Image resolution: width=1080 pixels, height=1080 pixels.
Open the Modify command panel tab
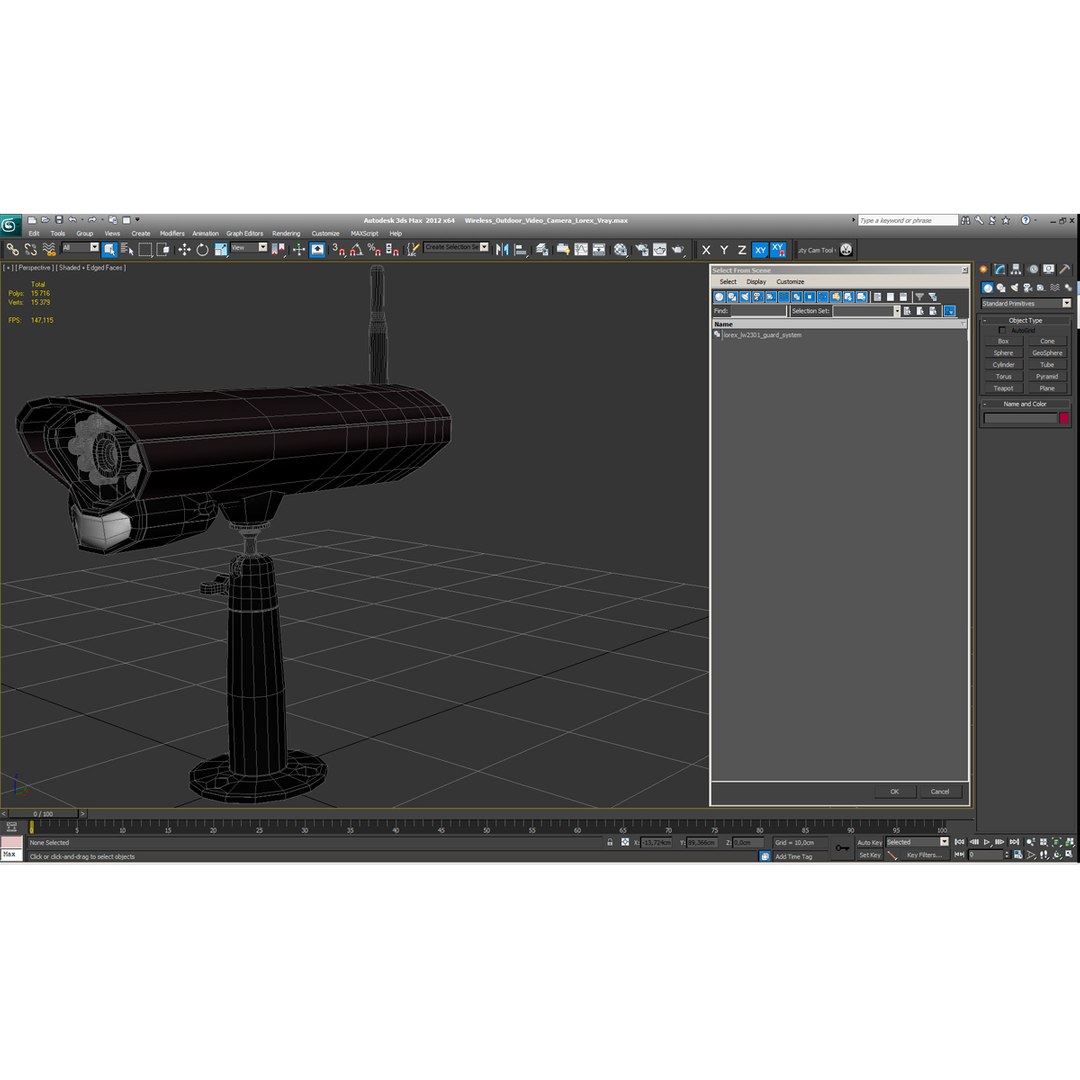(1000, 269)
